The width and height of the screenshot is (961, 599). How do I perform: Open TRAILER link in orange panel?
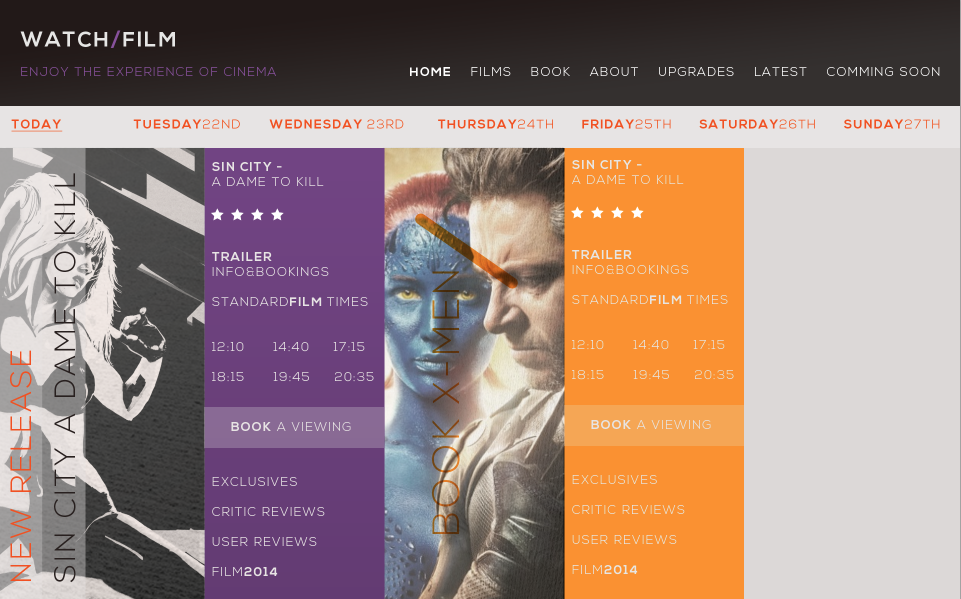[602, 255]
